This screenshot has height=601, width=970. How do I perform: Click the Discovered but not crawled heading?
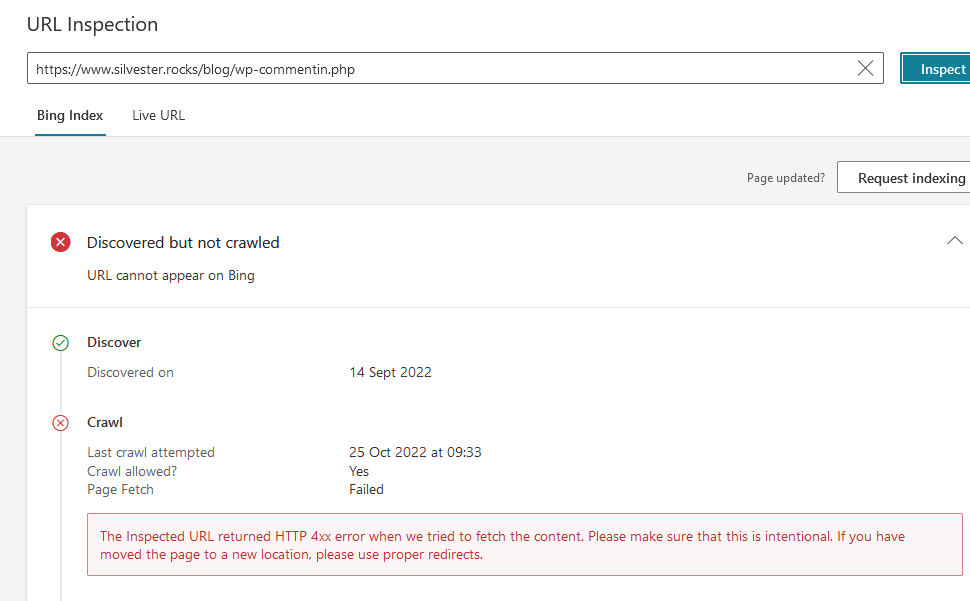[x=183, y=242]
